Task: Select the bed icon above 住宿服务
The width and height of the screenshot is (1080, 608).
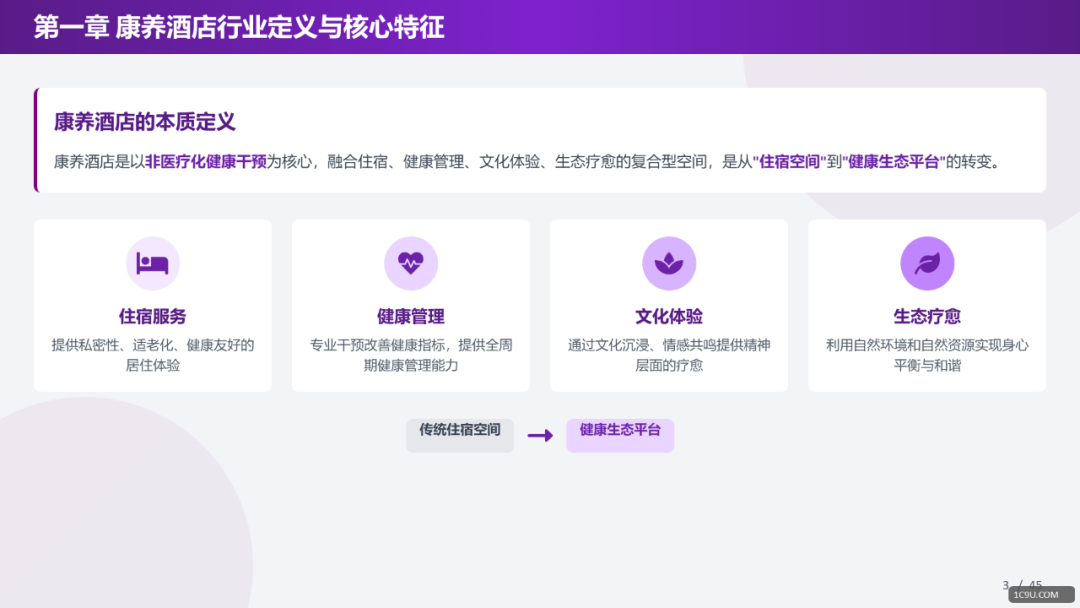Action: point(152,262)
